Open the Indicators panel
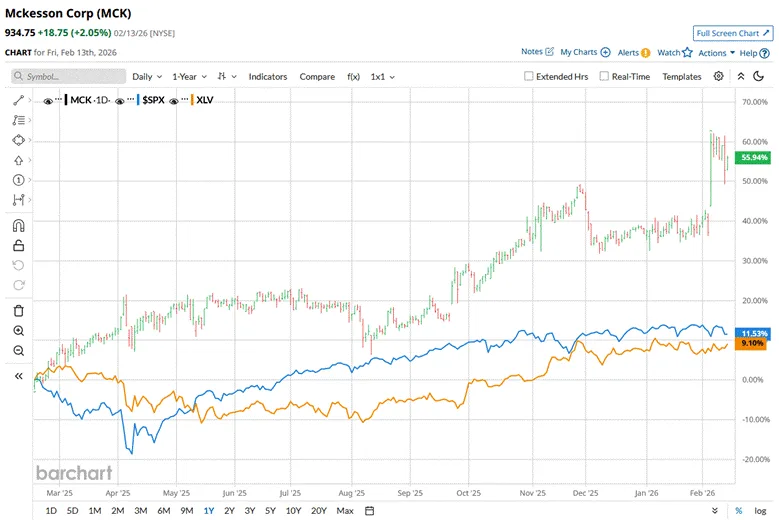This screenshot has width=779, height=520. tap(267, 76)
